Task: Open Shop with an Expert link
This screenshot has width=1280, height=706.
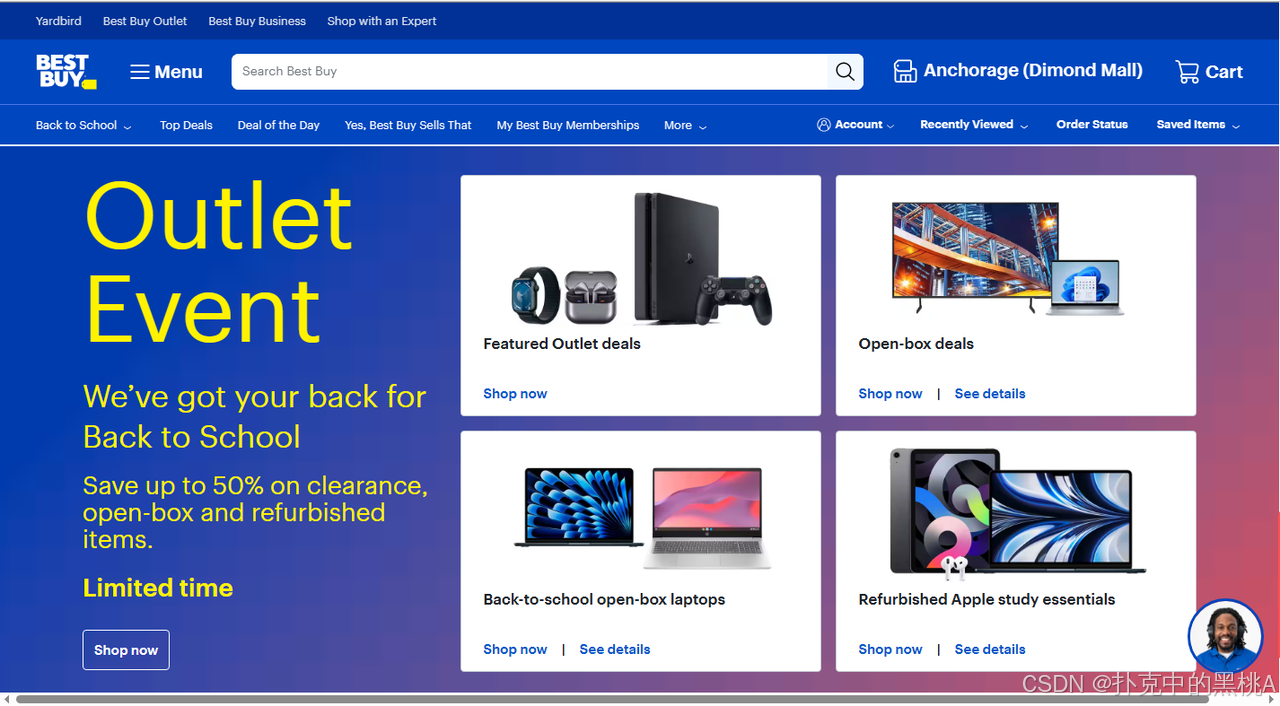Action: point(382,21)
